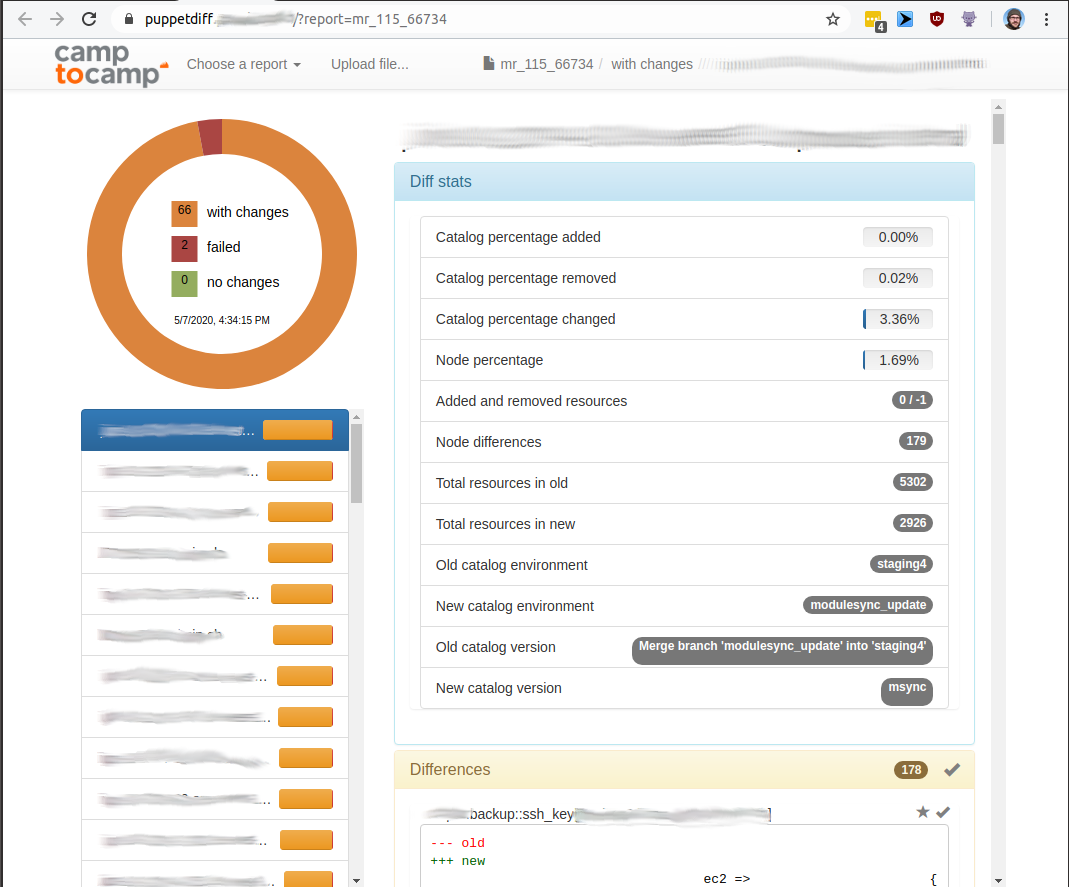Click the red failed segment of donut chart
This screenshot has width=1069, height=887.
coord(211,137)
